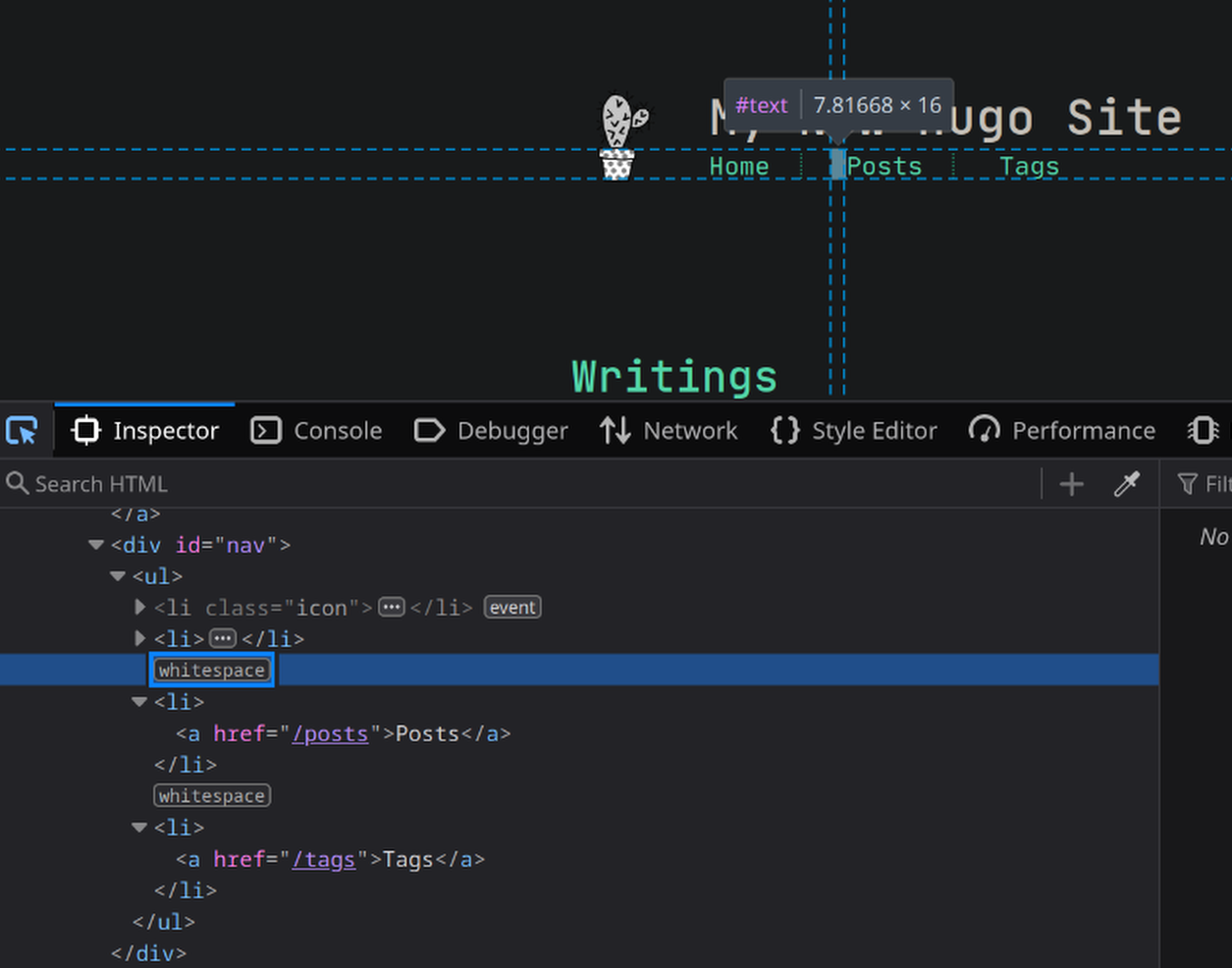Click the /posts href link in markup
Screen dimensions: 1232x968
[331, 733]
